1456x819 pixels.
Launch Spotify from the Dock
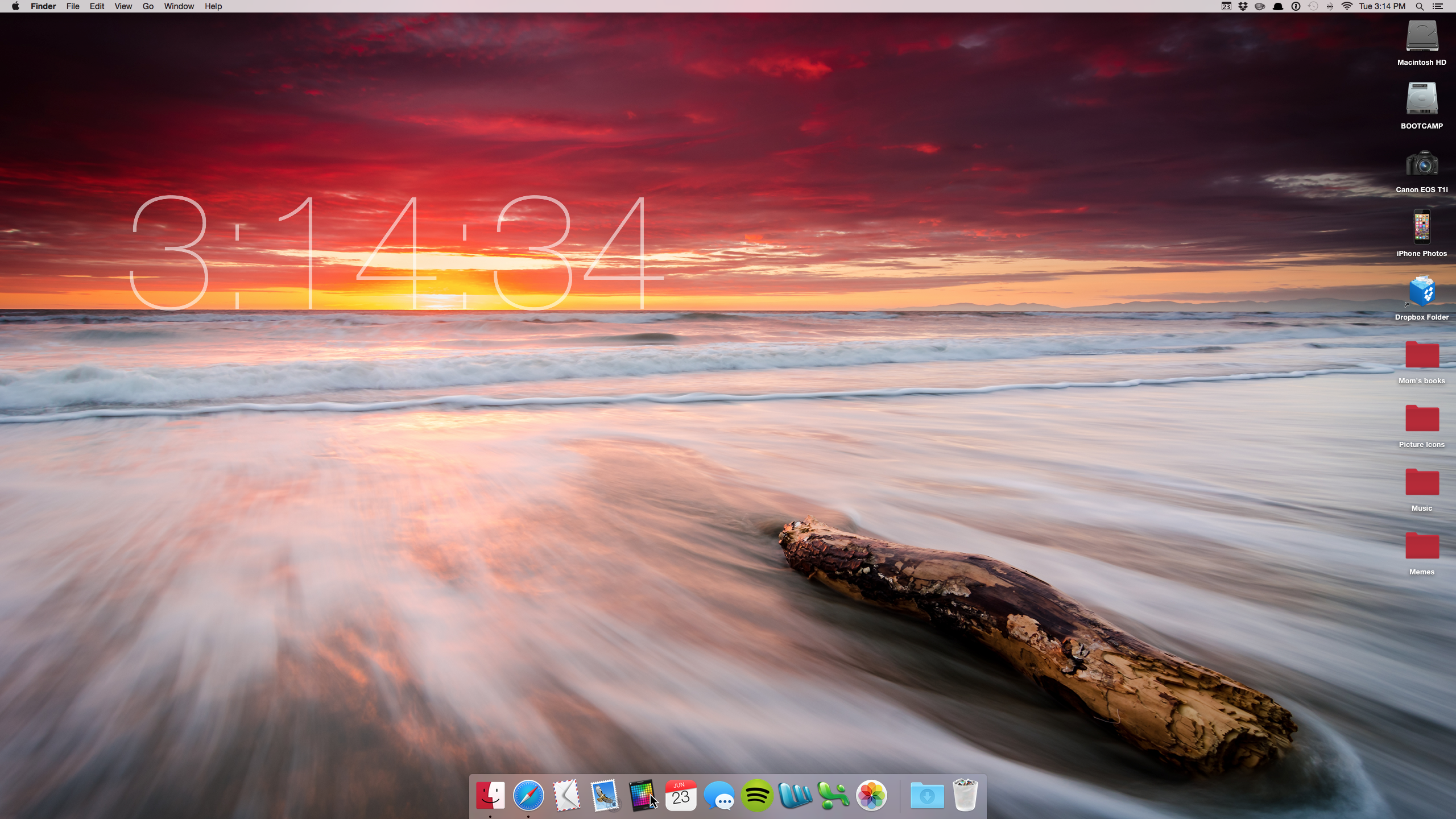tap(757, 795)
